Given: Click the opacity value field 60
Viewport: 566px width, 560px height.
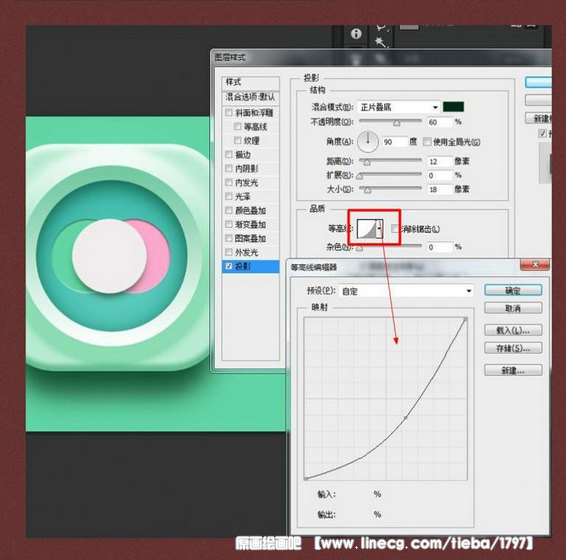Looking at the screenshot, I should [439, 122].
